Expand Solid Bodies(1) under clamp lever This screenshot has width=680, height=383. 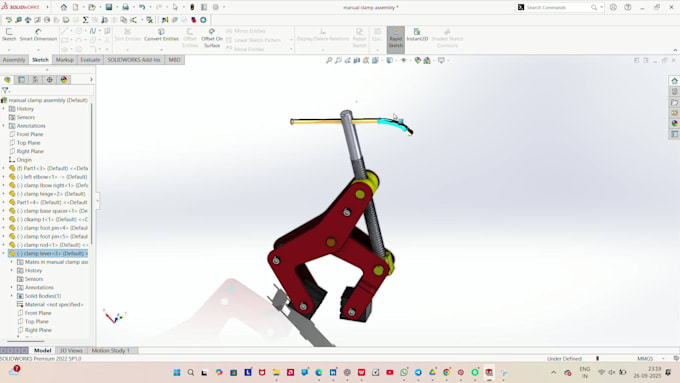[12, 296]
